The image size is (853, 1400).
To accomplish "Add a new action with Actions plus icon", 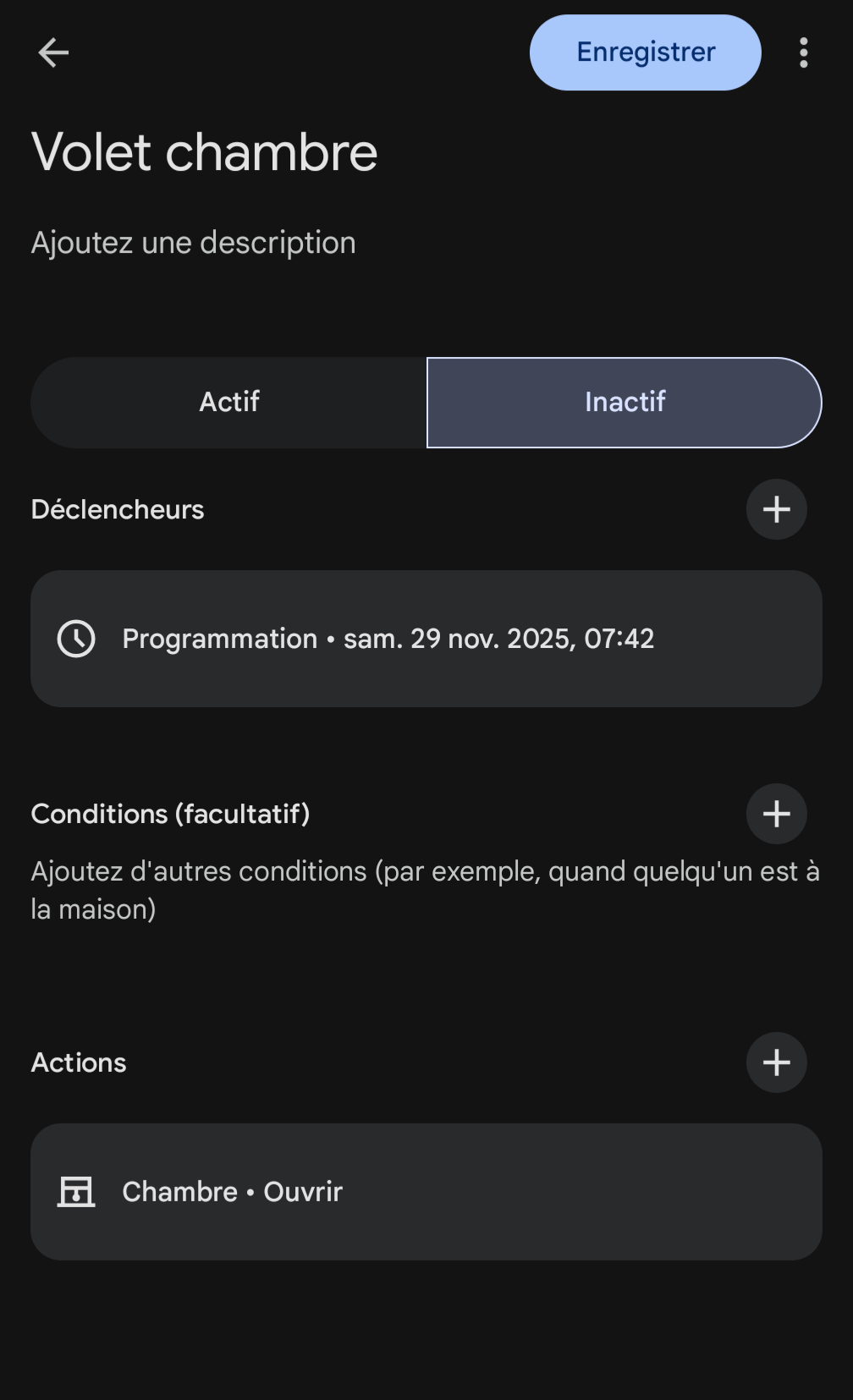I will point(776,1062).
